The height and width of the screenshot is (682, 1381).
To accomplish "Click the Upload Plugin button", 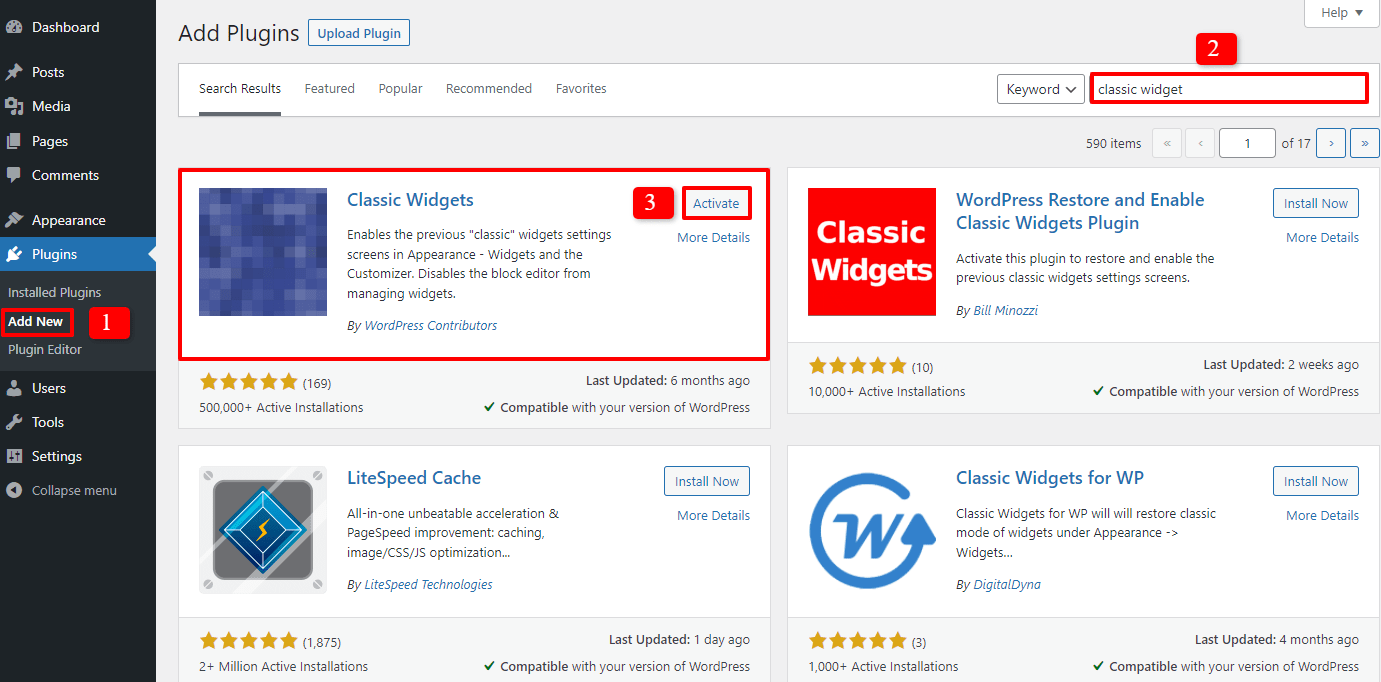I will tap(358, 32).
